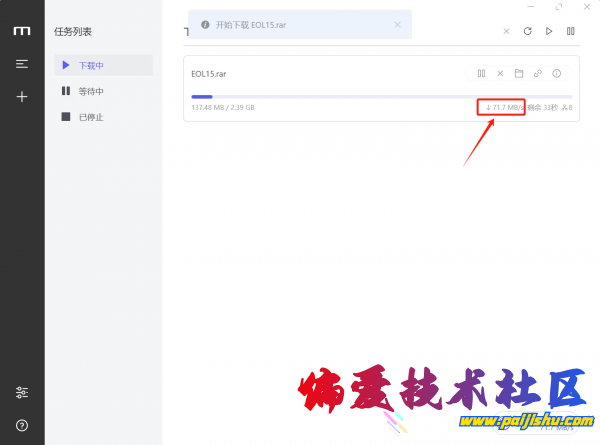Refresh the task list
600x445 pixels.
click(527, 31)
